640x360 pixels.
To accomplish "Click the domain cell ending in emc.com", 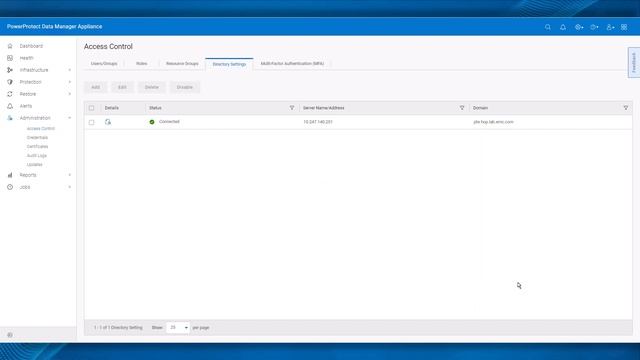I will coord(493,122).
